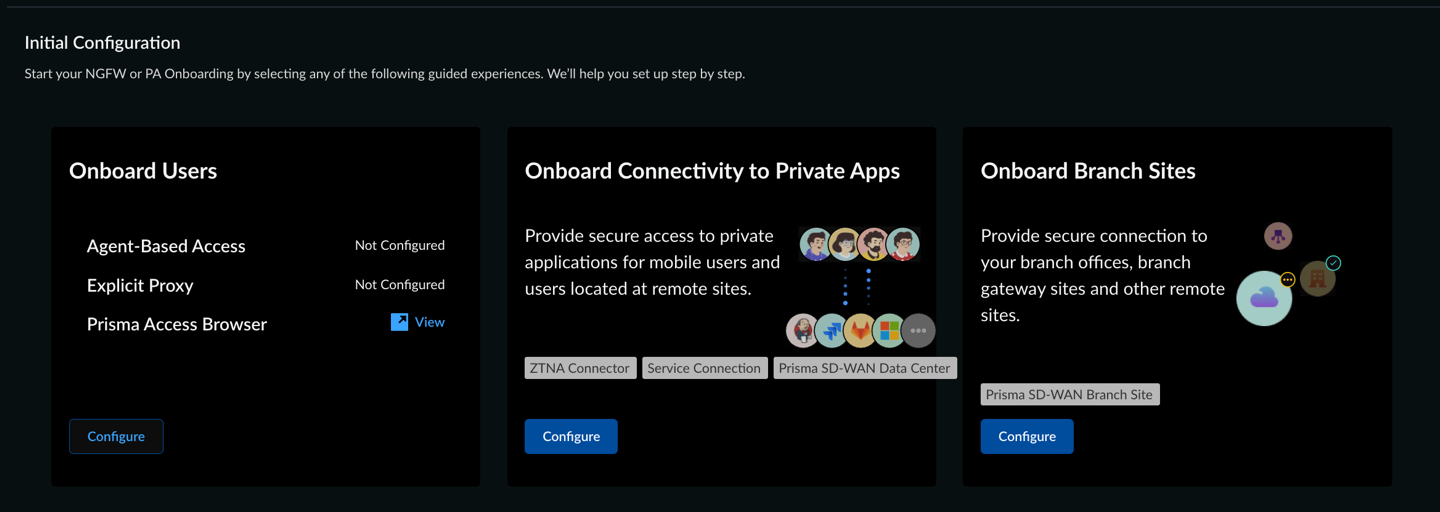
Task: Click the GitLab fox icon
Action: [x=860, y=330]
